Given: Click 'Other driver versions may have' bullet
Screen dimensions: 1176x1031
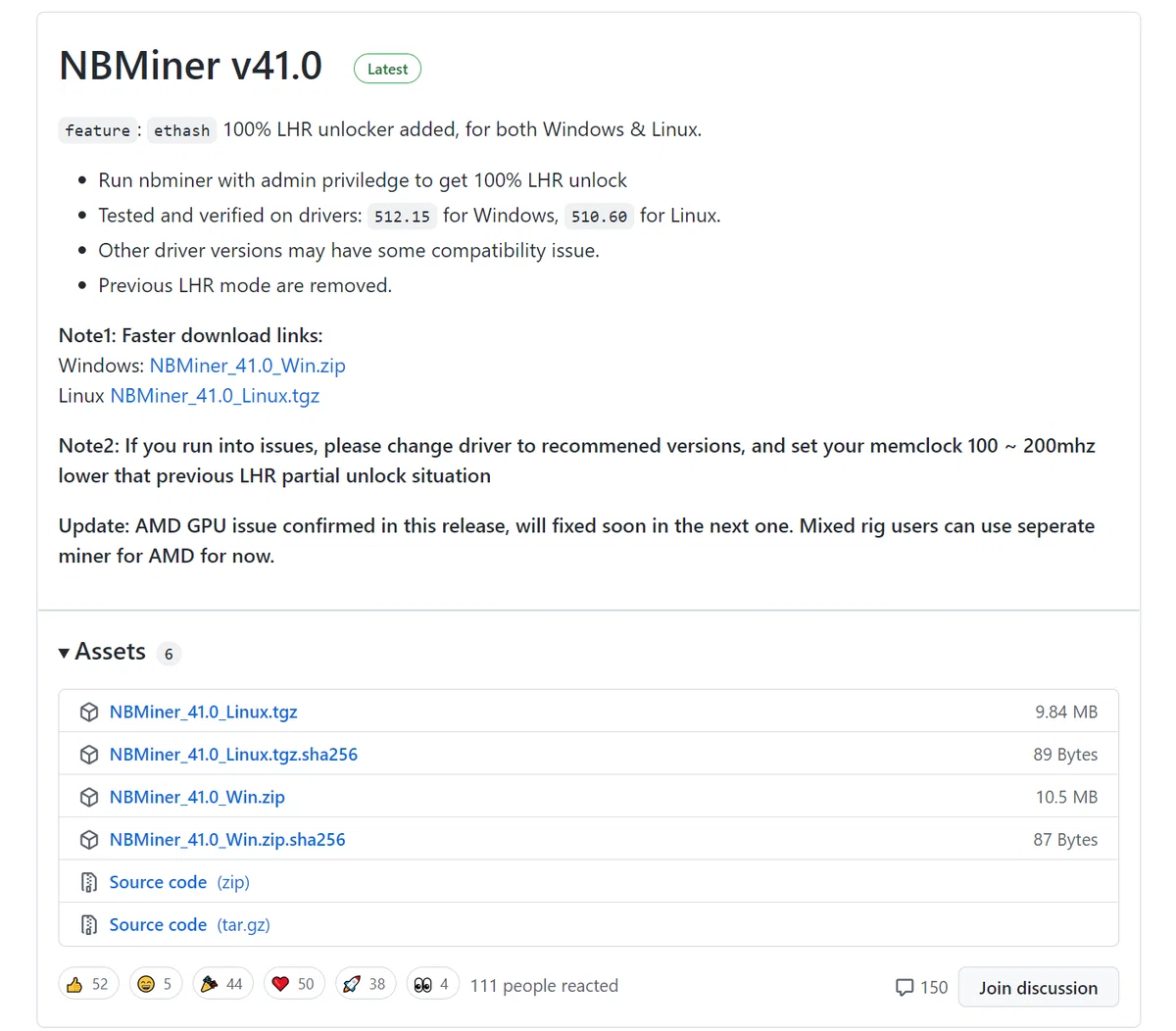Looking at the screenshot, I should (x=349, y=251).
